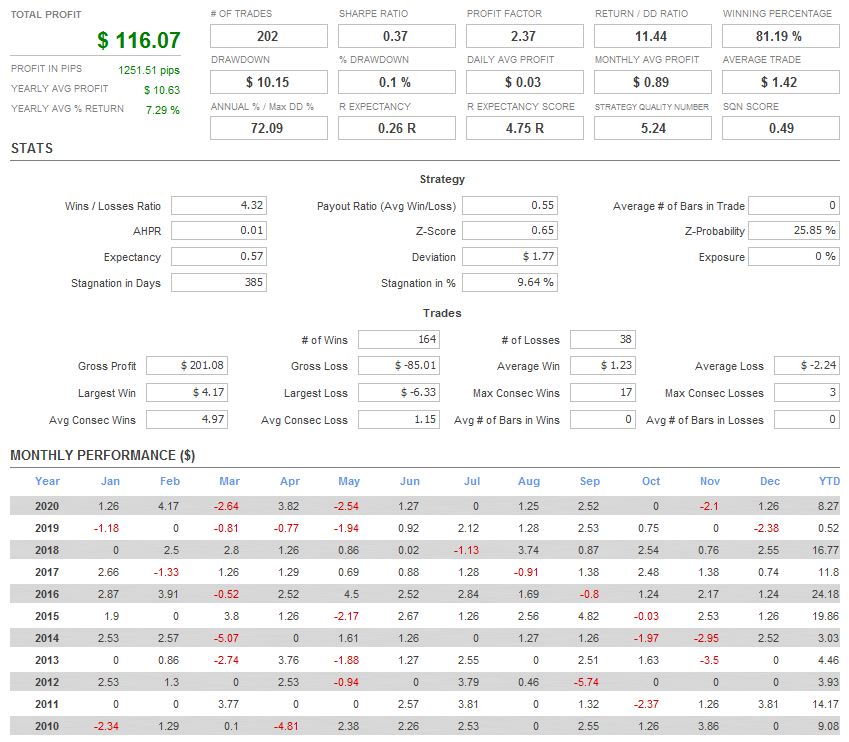This screenshot has width=849, height=742.
Task: Click the Daily Avg Profit value $ 0.03
Action: point(525,82)
